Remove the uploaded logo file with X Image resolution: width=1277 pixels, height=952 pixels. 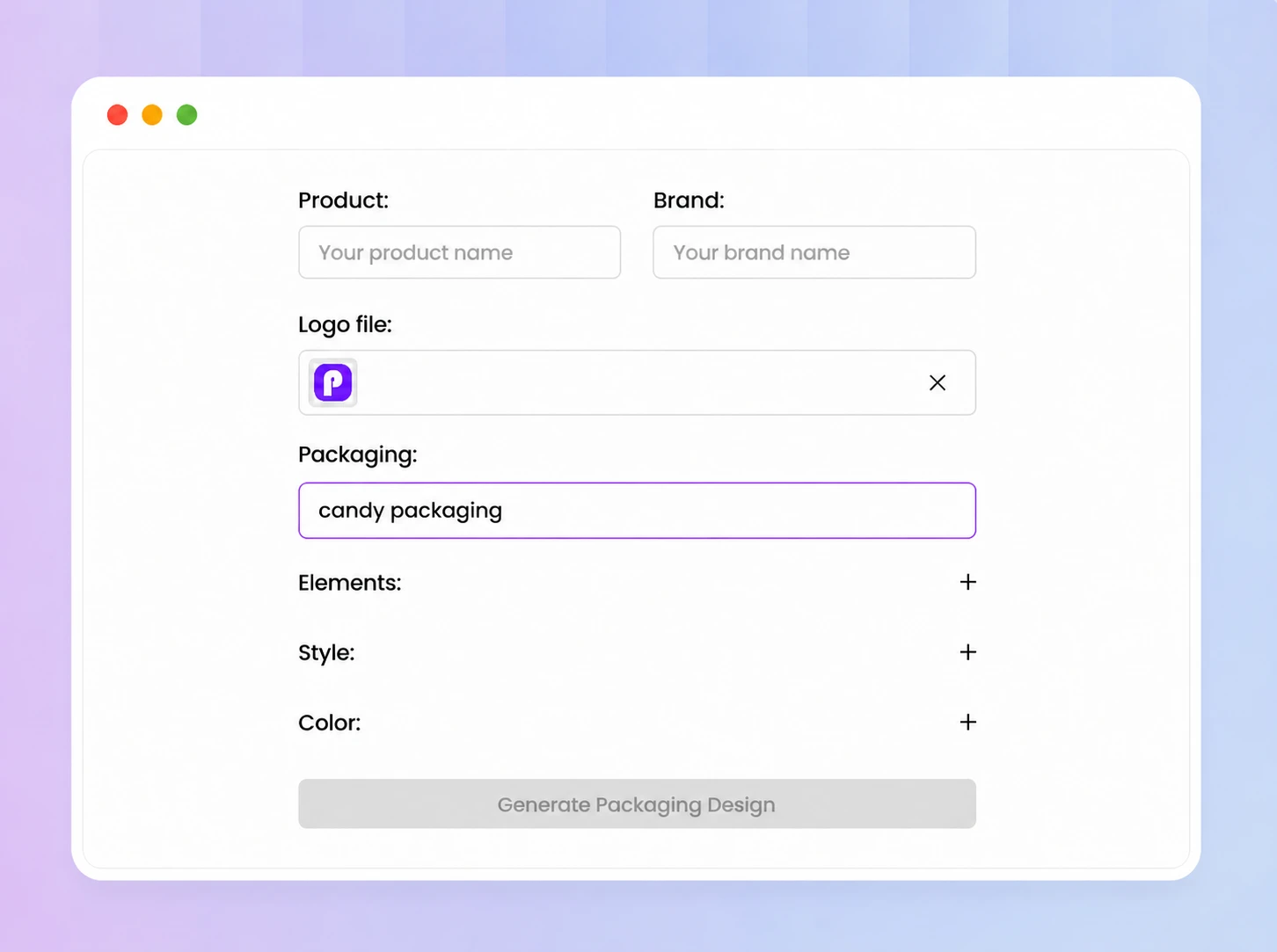(938, 382)
